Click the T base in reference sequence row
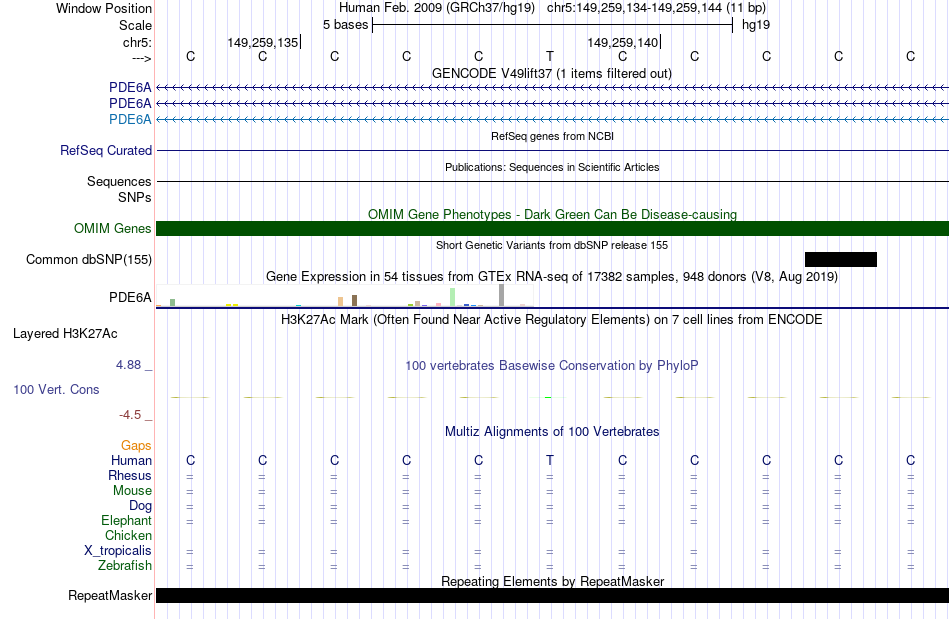 tap(550, 56)
